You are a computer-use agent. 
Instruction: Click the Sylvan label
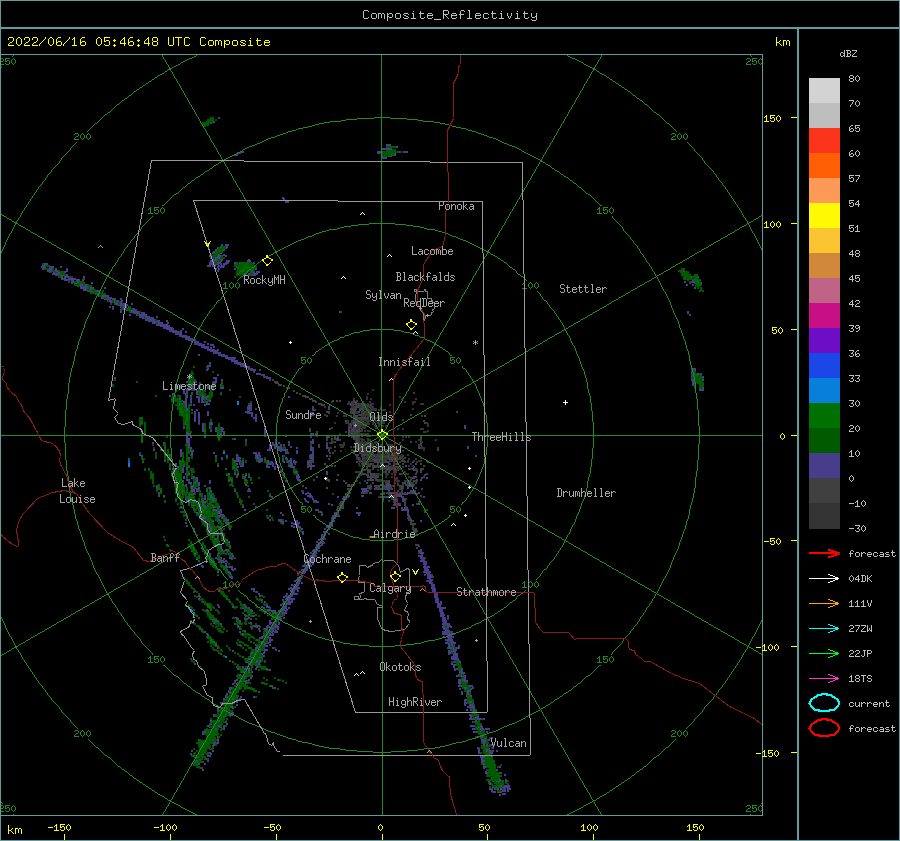click(x=383, y=295)
